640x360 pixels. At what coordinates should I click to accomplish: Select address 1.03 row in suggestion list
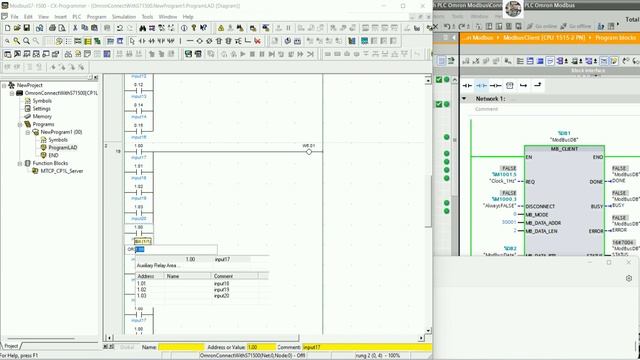(x=202, y=296)
